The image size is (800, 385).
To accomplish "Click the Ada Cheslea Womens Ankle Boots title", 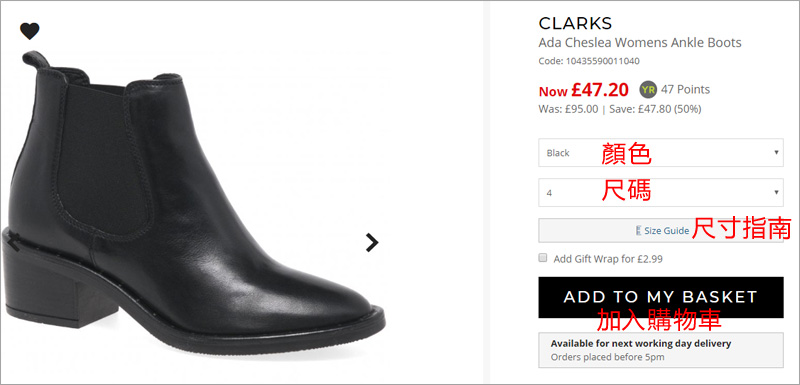I will [640, 42].
